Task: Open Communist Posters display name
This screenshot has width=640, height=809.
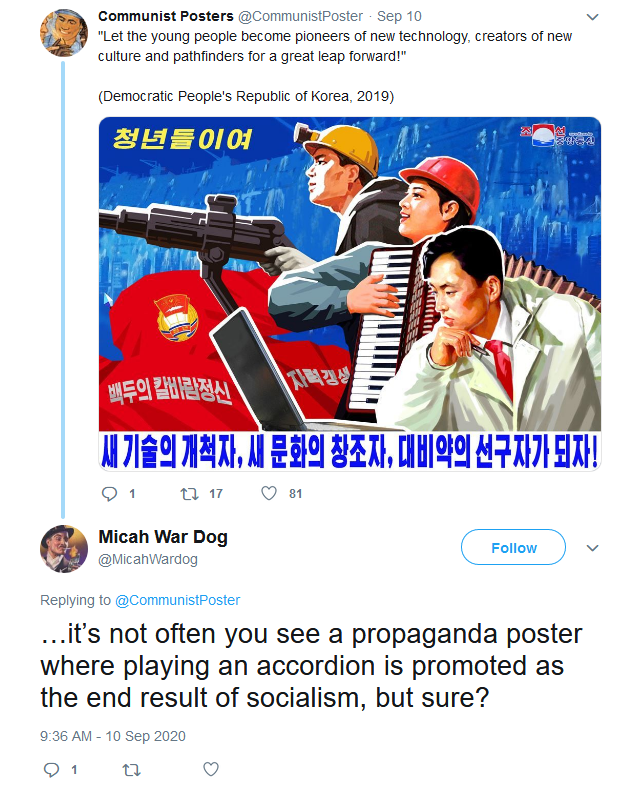Action: click(x=166, y=16)
